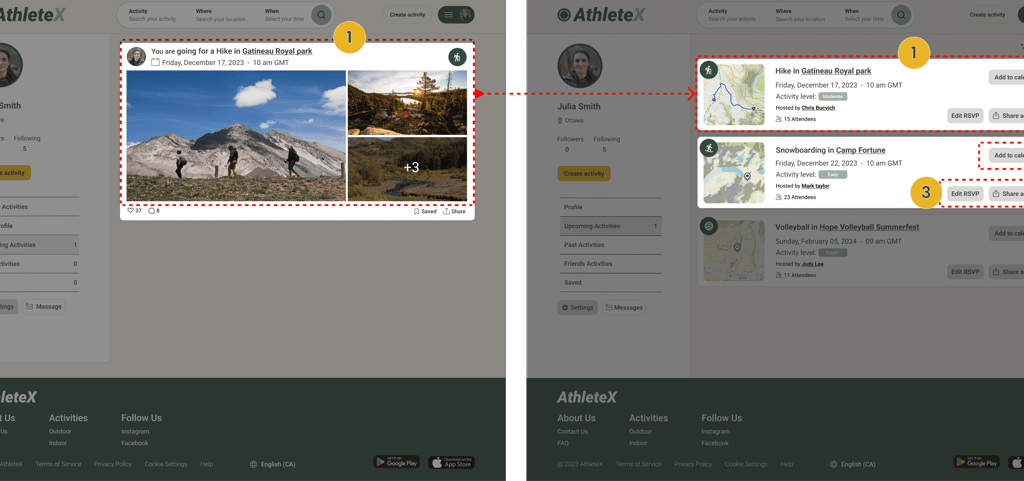
Task: Click the 15 Attendees icon on Hike card
Action: (x=778, y=119)
